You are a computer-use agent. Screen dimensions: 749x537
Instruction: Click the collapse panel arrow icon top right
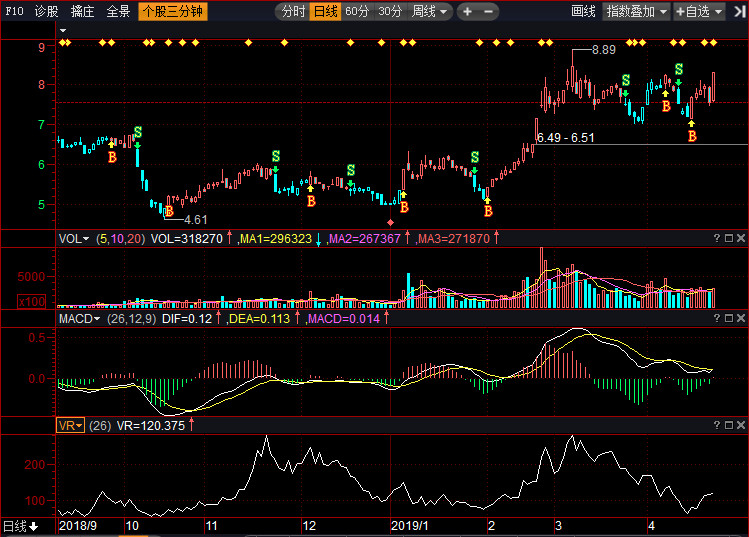[x=739, y=11]
